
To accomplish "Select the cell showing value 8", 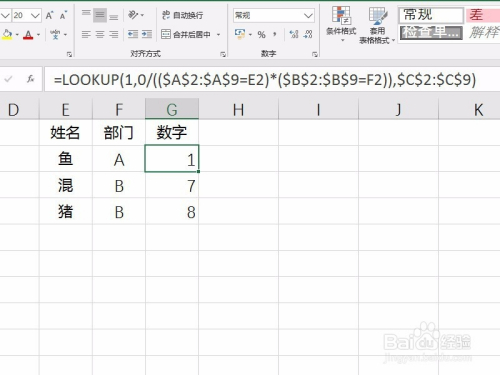I will [172, 211].
